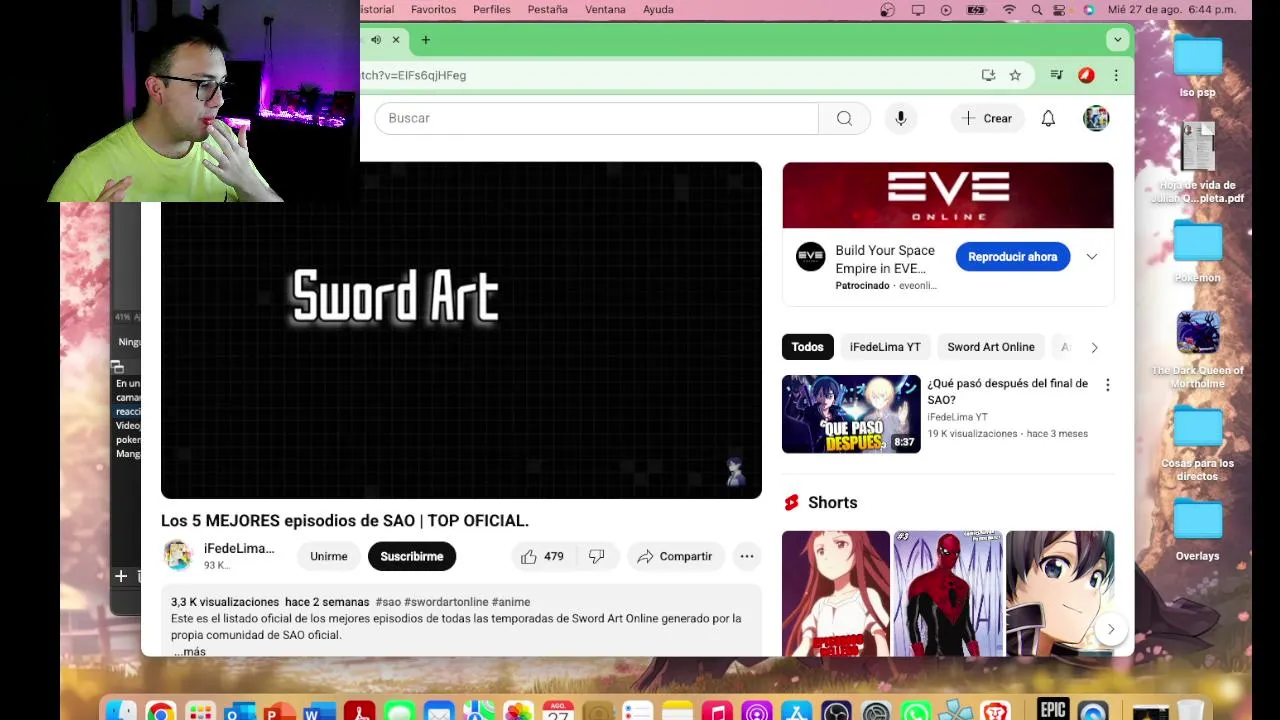Screen dimensions: 1280x720
Task: Open the Pestaña menu
Action: [548, 10]
